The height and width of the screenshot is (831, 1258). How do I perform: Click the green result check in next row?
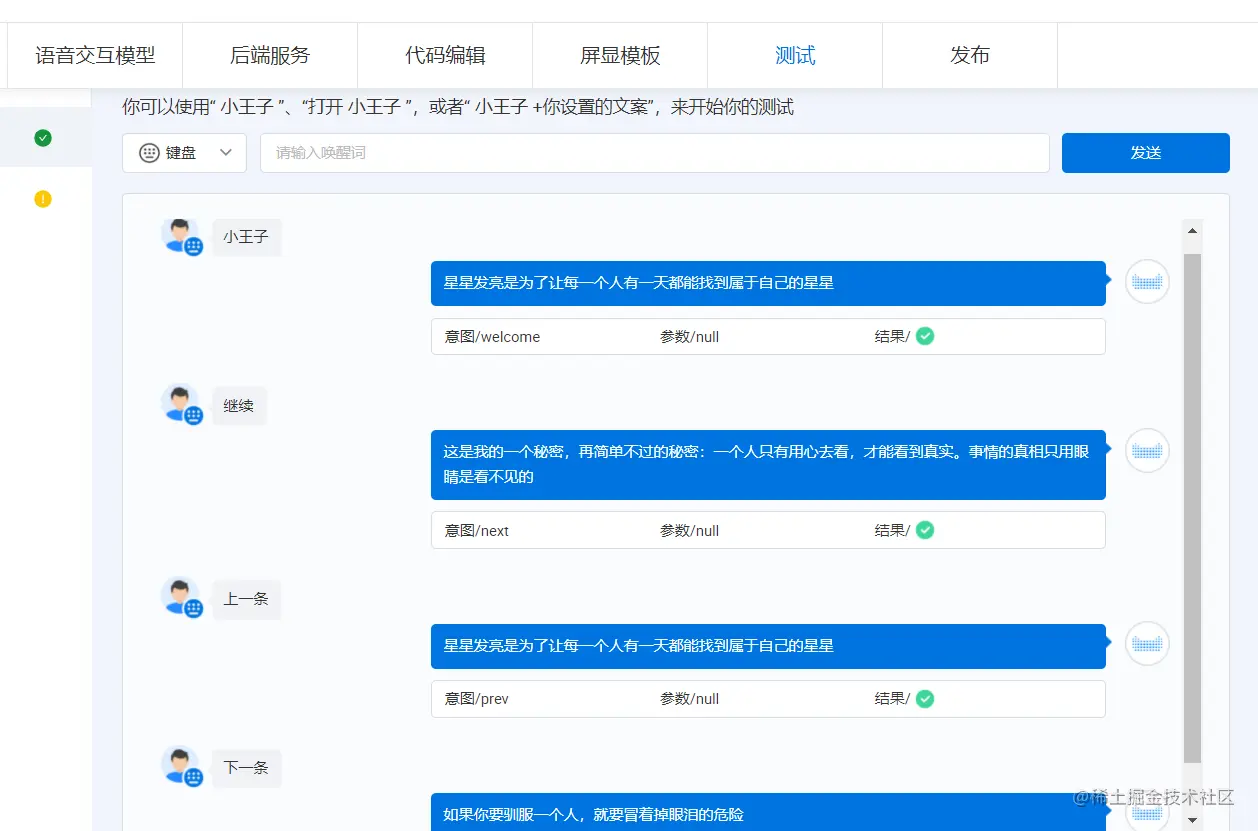925,530
